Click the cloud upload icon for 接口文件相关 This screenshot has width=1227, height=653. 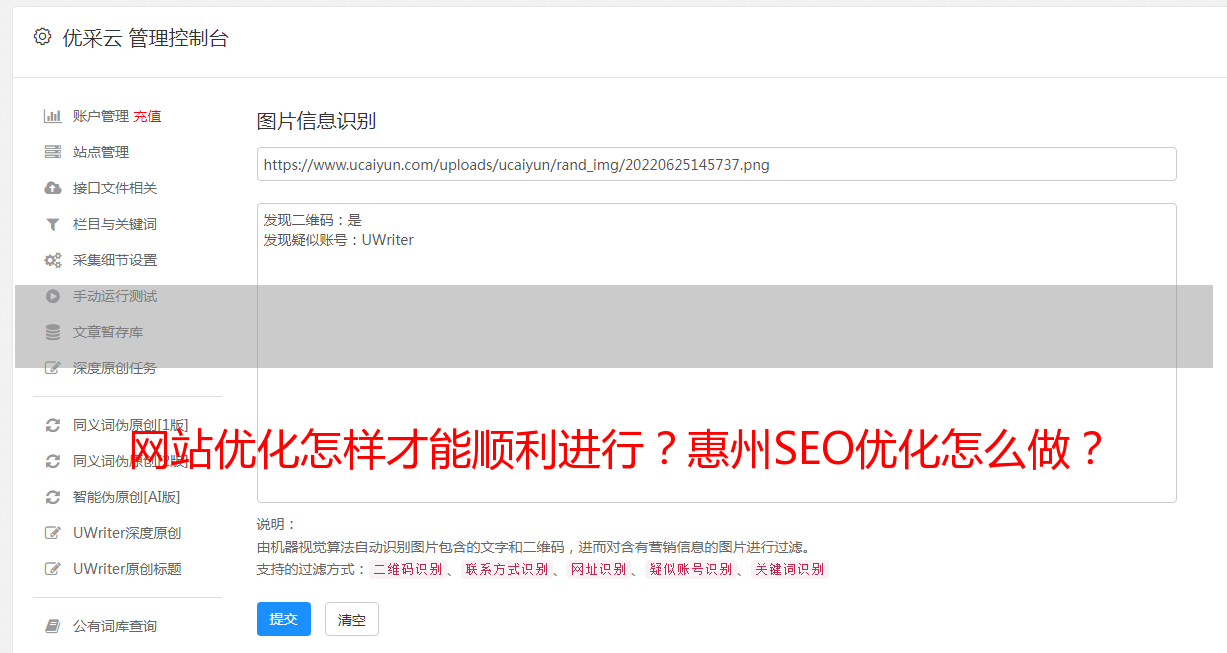[53, 188]
